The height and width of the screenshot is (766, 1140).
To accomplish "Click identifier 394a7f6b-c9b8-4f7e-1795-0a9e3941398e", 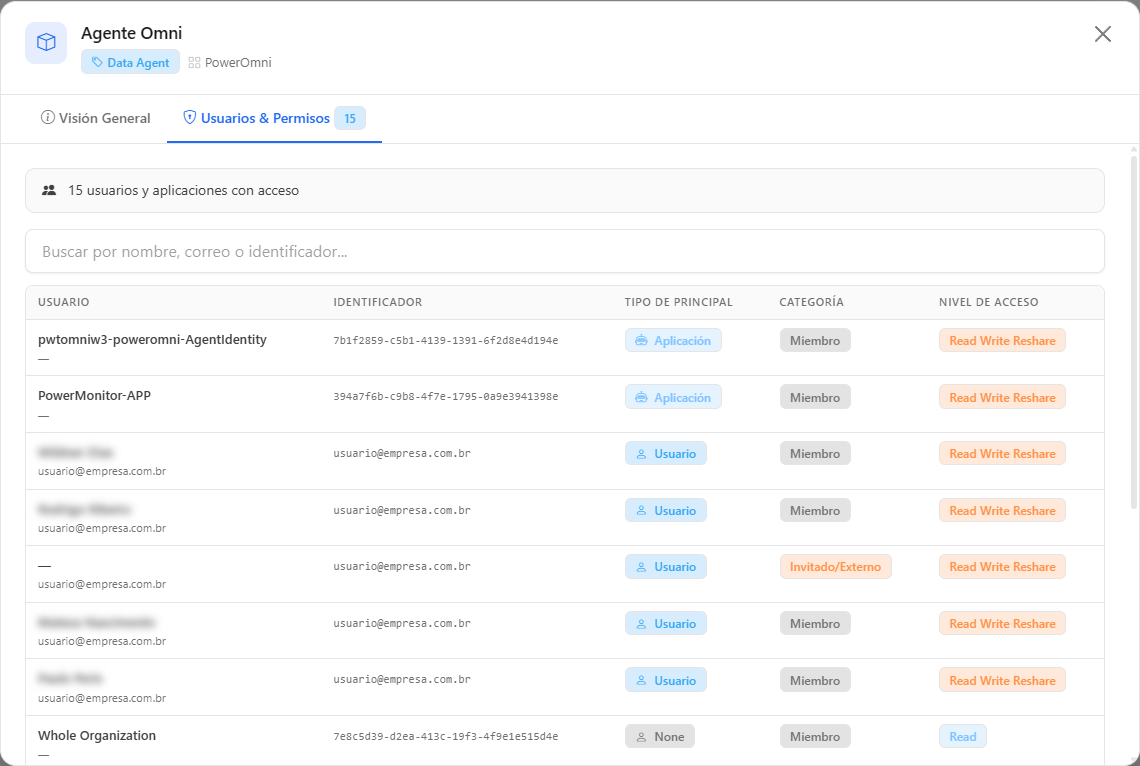I will click(446, 397).
